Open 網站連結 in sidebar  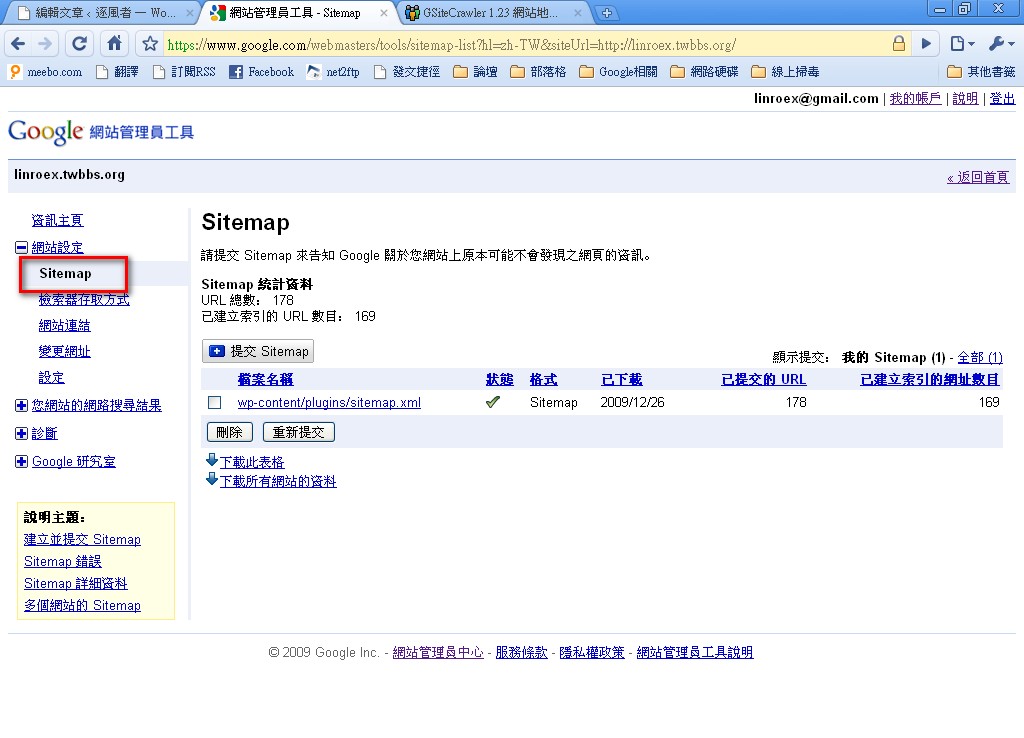(65, 325)
